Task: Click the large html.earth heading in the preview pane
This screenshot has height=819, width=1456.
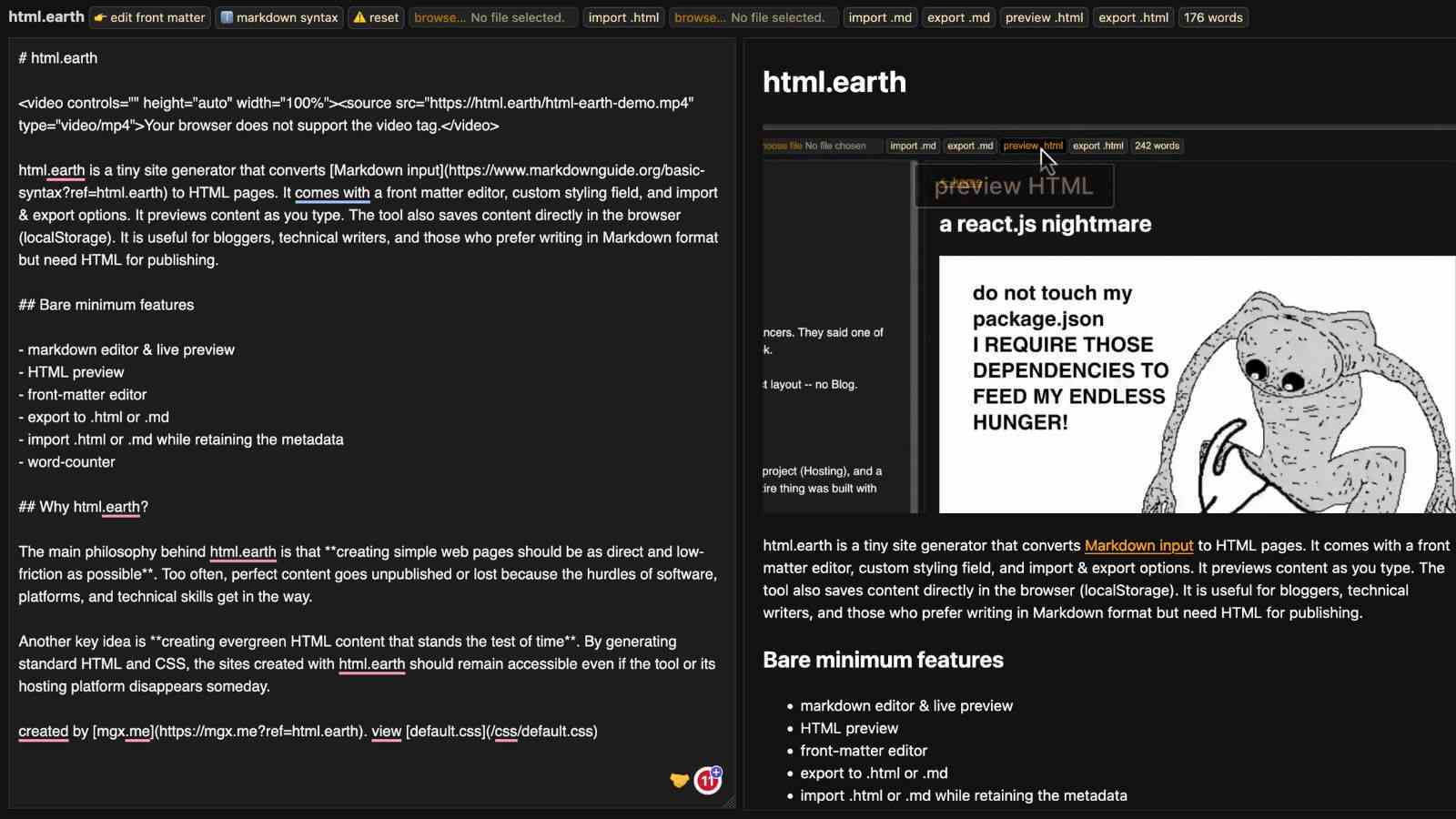Action: pyautogui.click(x=834, y=82)
